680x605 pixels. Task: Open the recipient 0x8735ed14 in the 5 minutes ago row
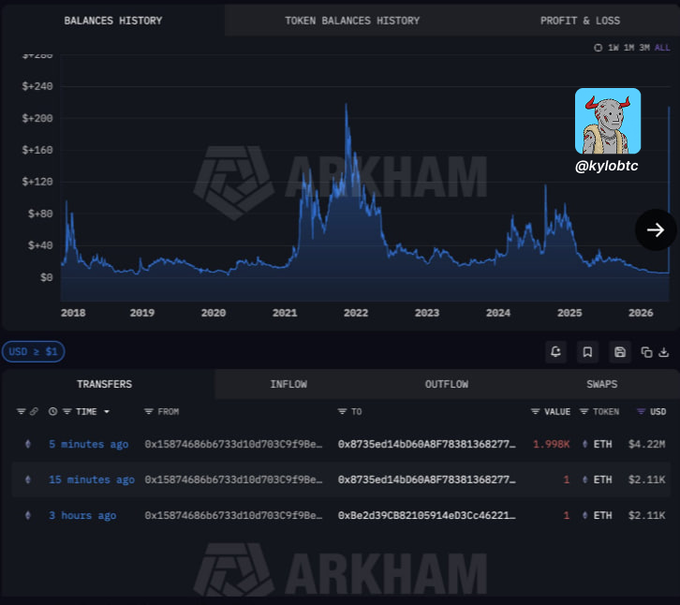pyautogui.click(x=427, y=444)
